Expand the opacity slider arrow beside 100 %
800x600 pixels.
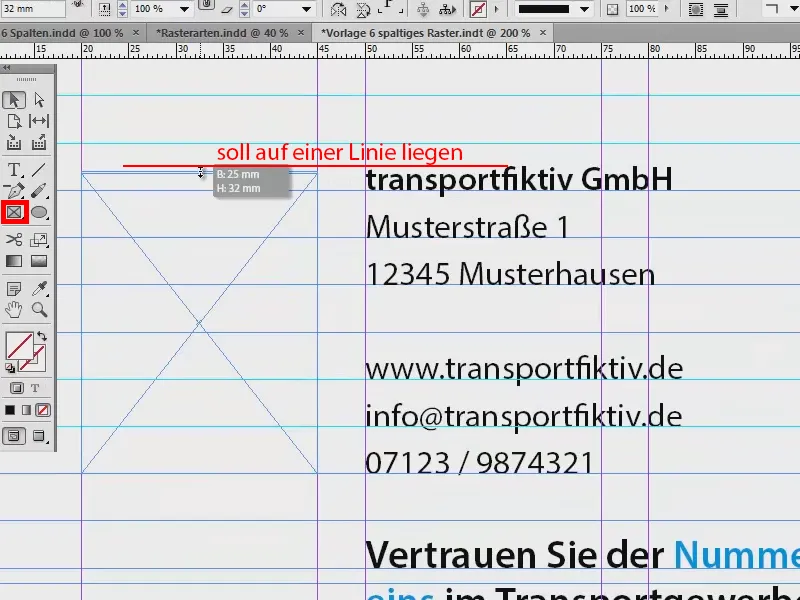coord(666,9)
